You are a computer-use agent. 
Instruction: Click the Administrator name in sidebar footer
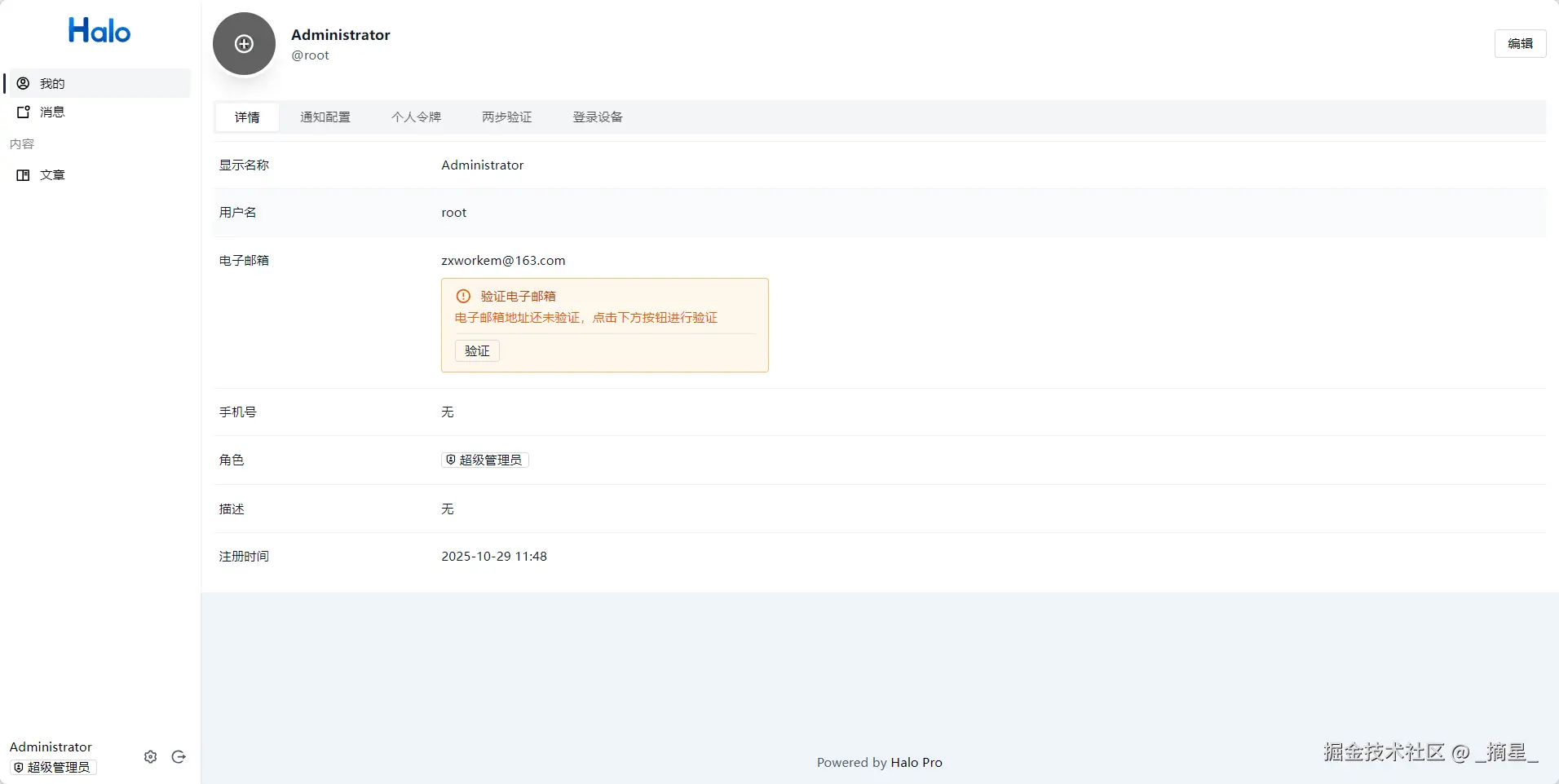[51, 747]
